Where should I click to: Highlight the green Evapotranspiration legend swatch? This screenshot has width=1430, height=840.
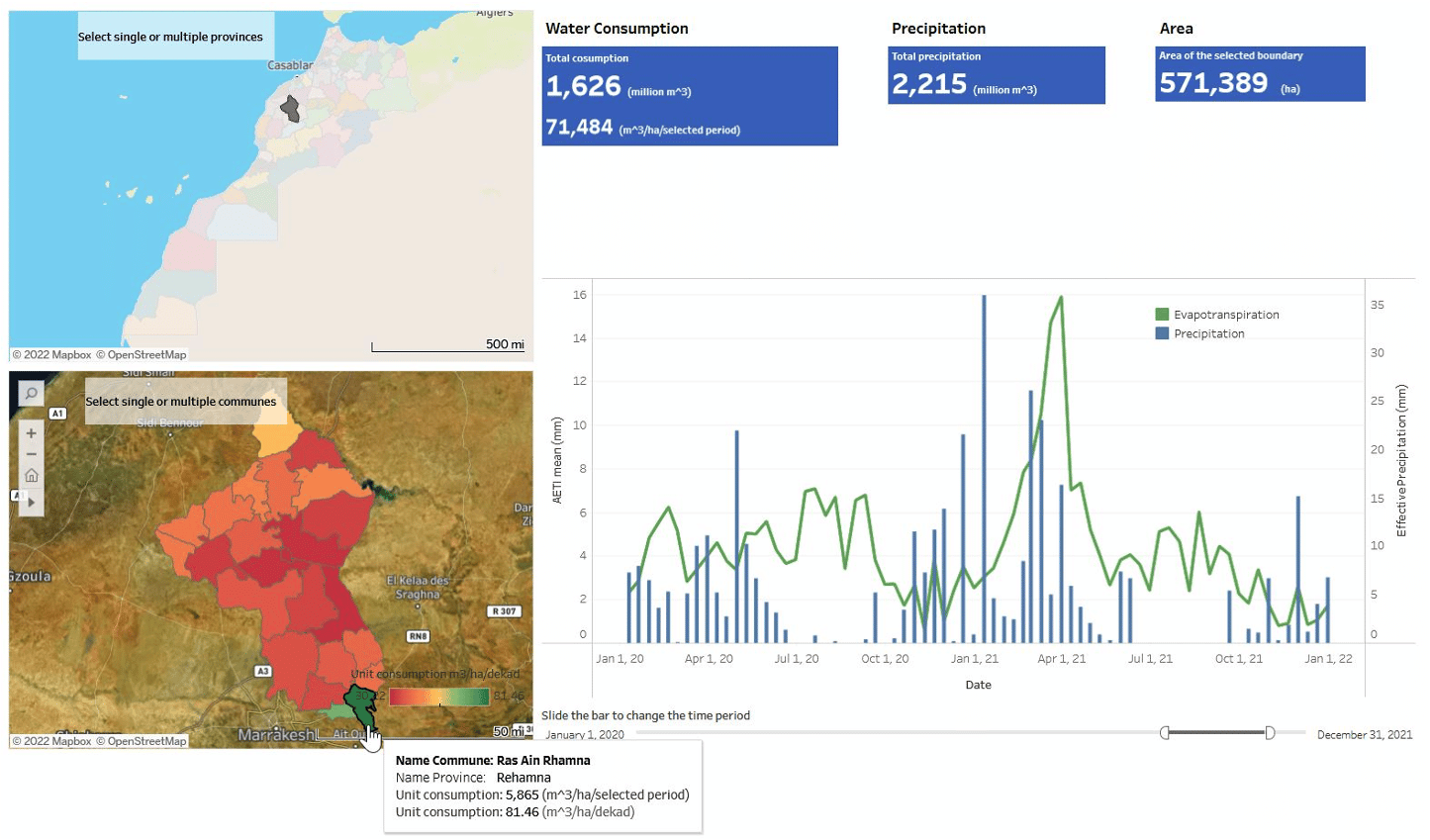click(x=1162, y=315)
